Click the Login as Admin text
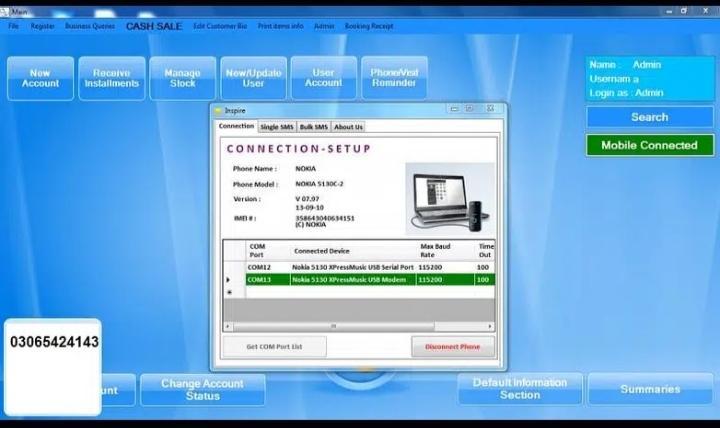 [626, 93]
